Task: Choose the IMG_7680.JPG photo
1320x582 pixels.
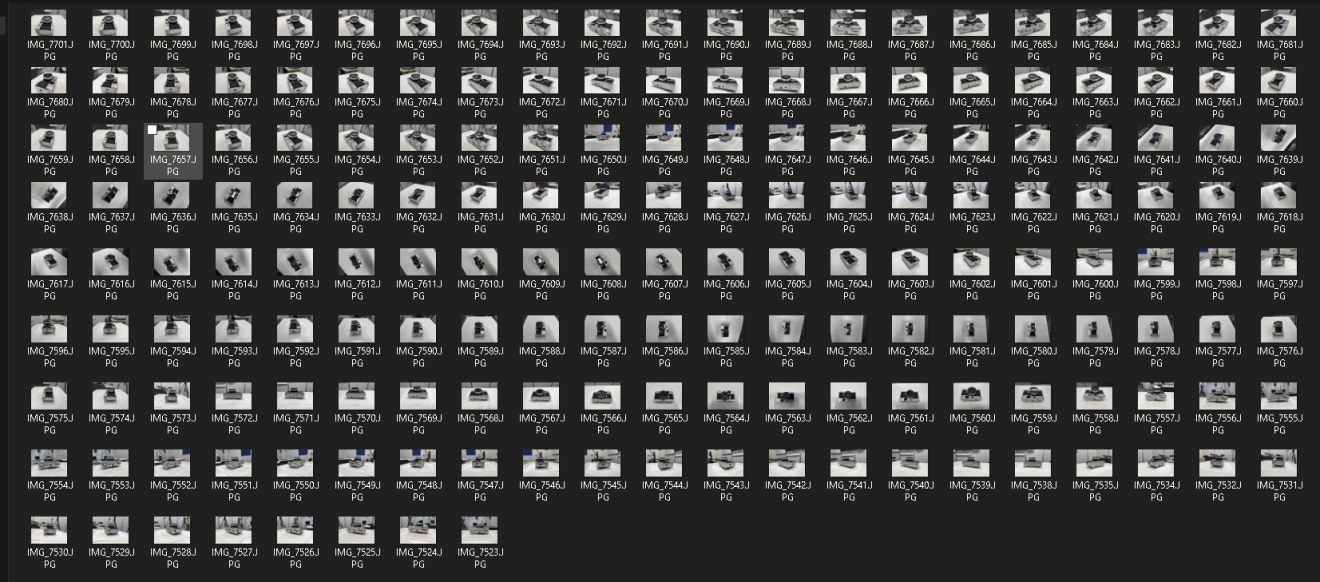Action: [x=49, y=81]
